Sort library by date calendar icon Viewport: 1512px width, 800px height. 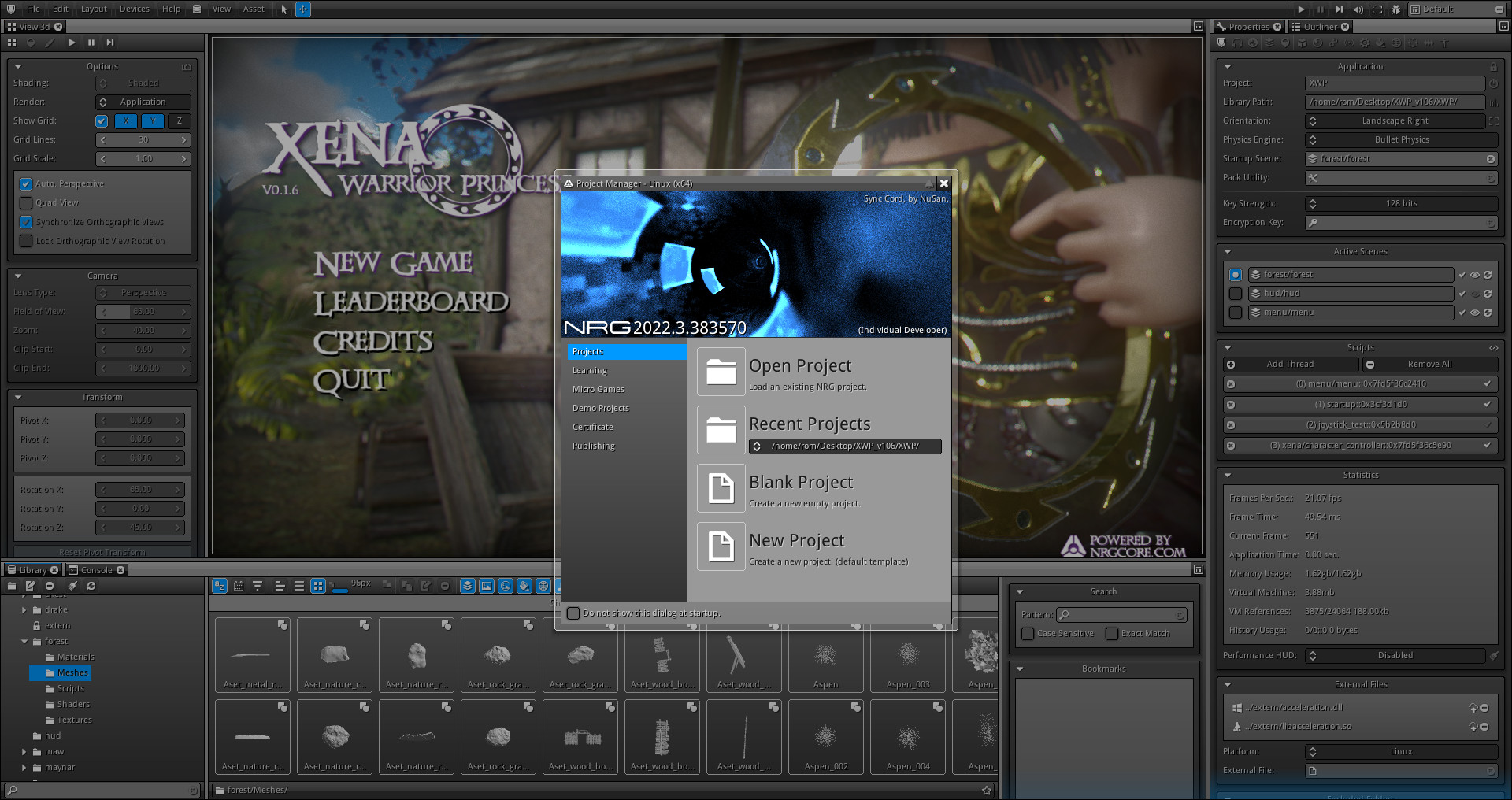(239, 586)
